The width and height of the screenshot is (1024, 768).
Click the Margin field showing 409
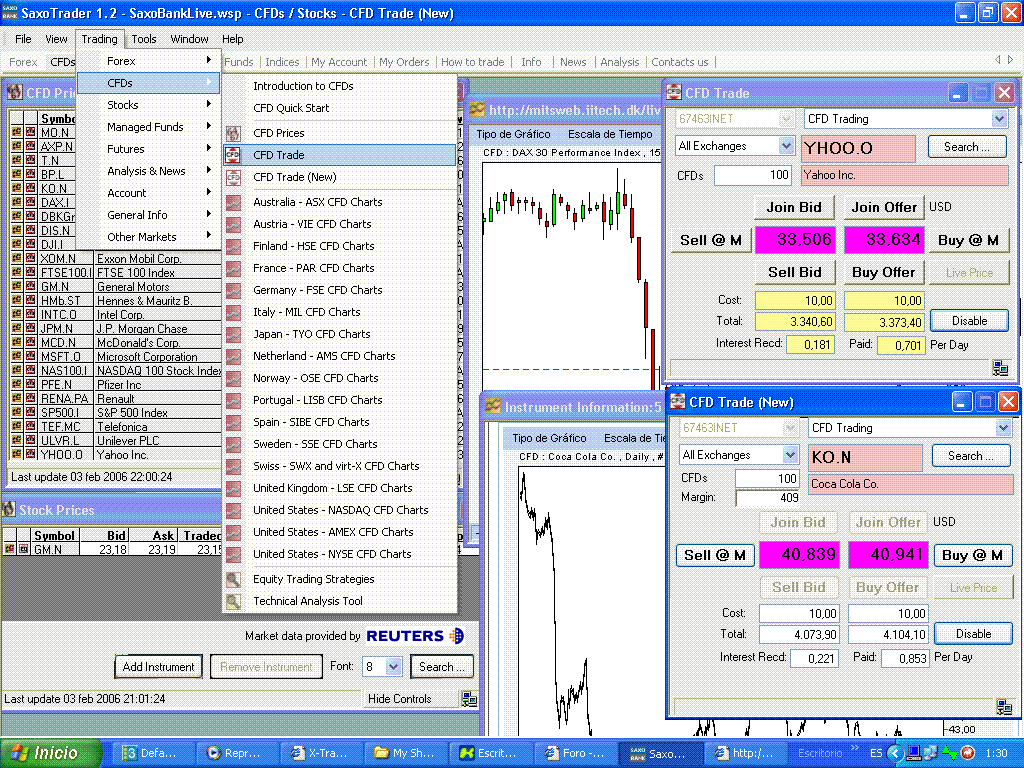[768, 498]
